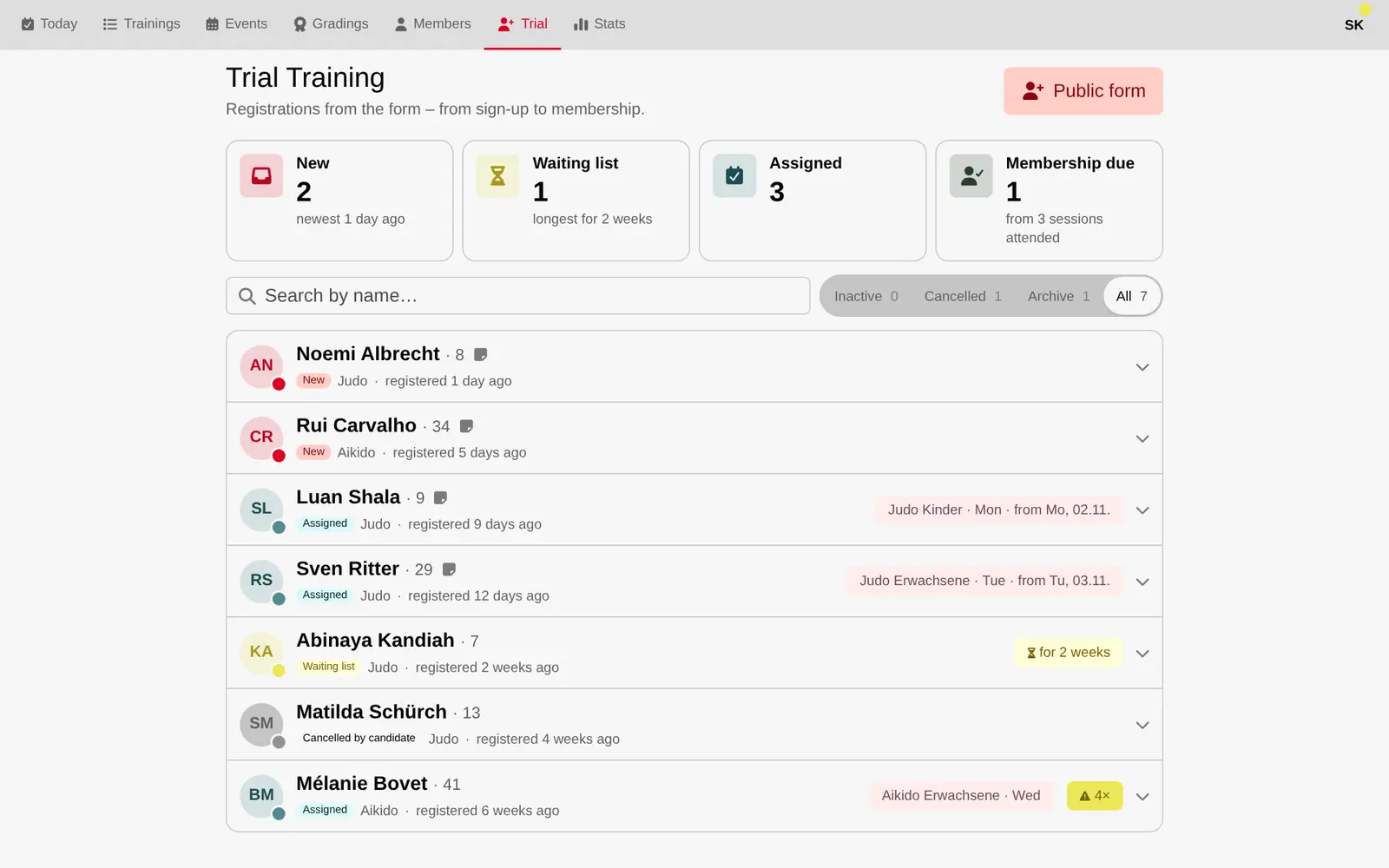Click the Assigned calendar-check icon

(x=734, y=176)
